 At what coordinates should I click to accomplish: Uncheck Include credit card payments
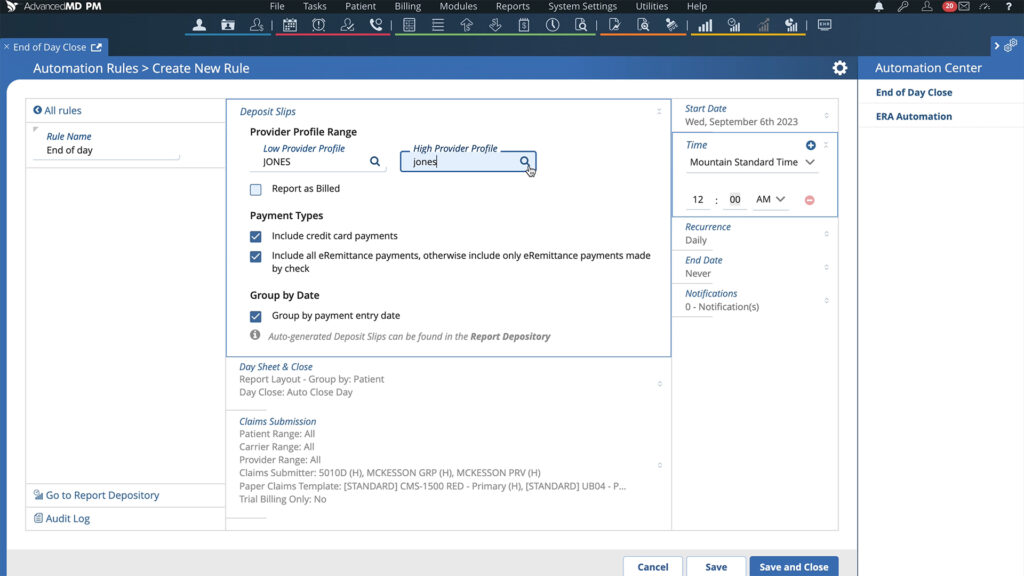tap(256, 236)
